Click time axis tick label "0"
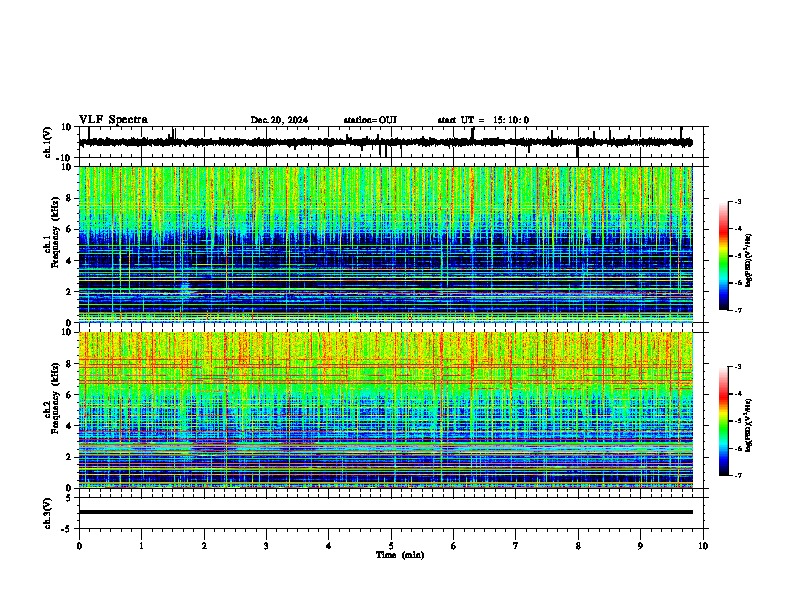 pyautogui.click(x=79, y=546)
